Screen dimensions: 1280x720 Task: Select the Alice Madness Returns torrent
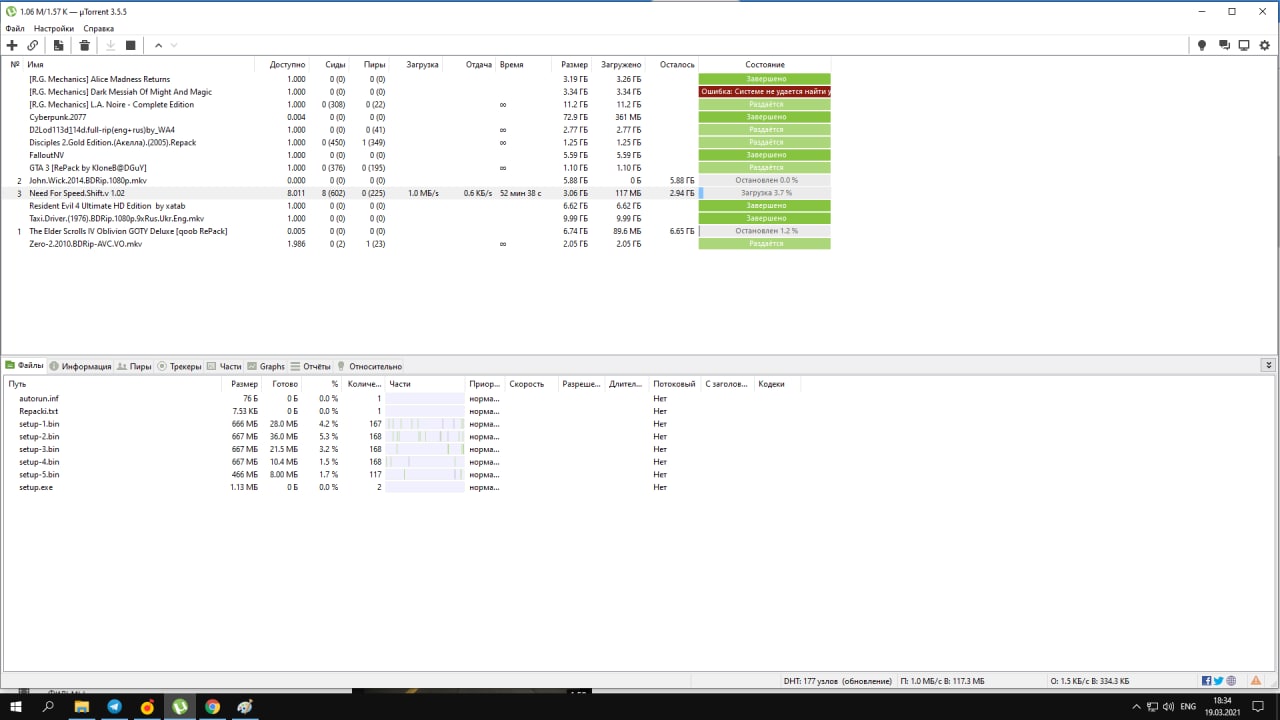tap(418, 79)
